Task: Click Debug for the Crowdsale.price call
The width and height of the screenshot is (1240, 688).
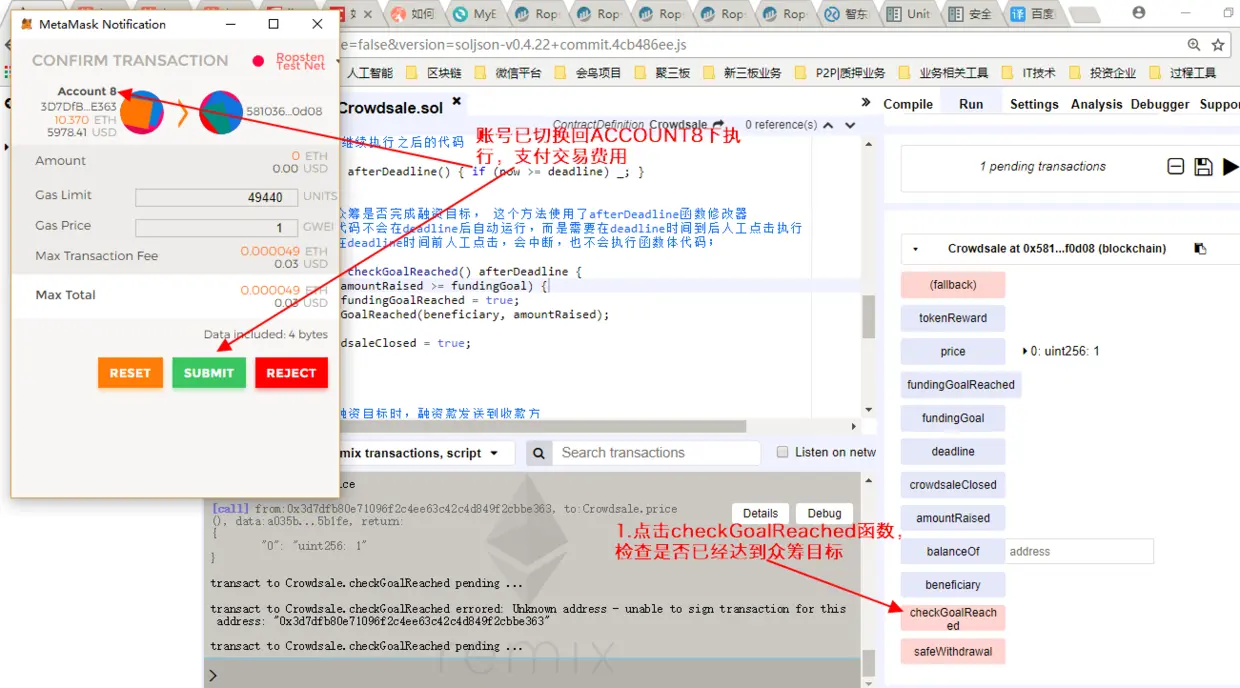Action: pyautogui.click(x=824, y=513)
